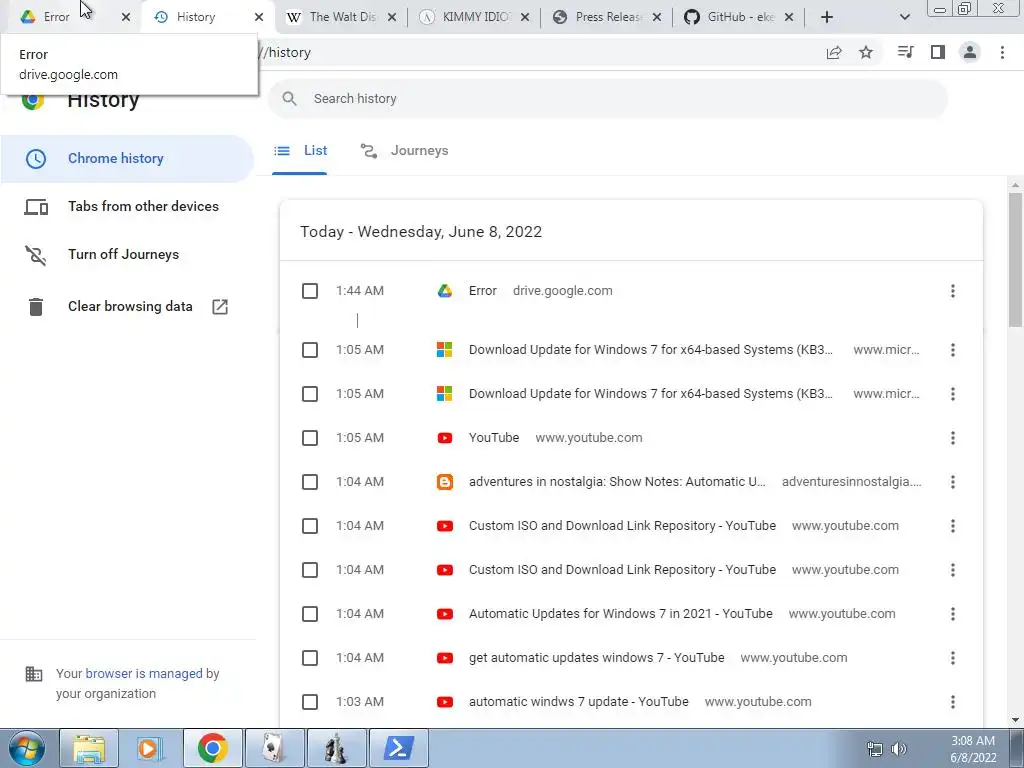
Task: Open tab search dropdown arrow
Action: click(x=904, y=17)
